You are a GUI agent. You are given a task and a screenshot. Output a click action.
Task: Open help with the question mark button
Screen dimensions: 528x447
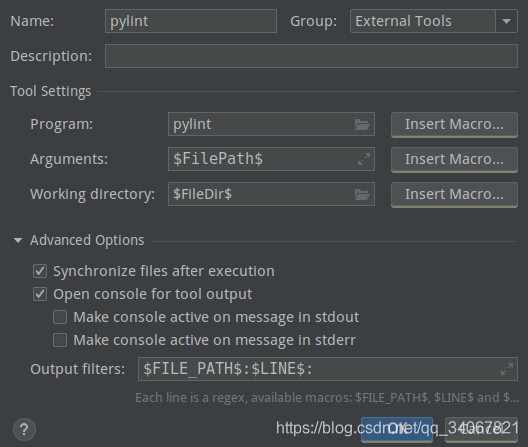pos(24,429)
